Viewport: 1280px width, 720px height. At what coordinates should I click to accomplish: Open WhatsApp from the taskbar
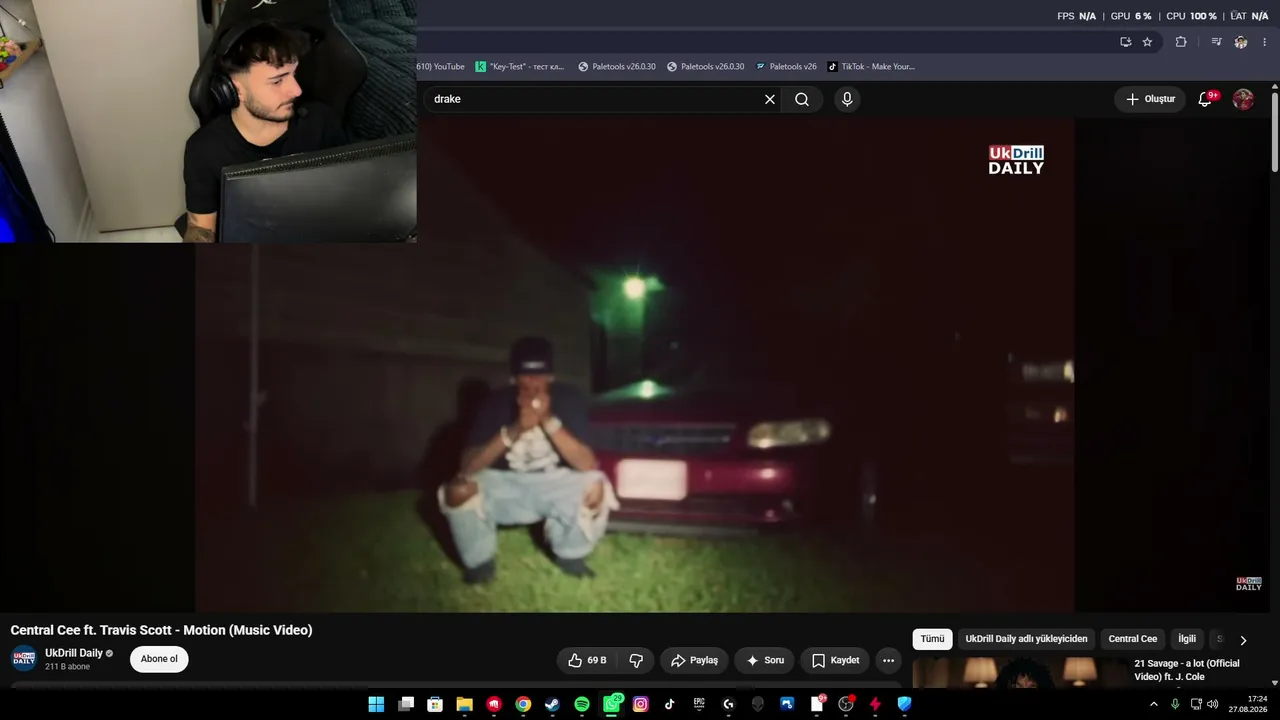611,704
